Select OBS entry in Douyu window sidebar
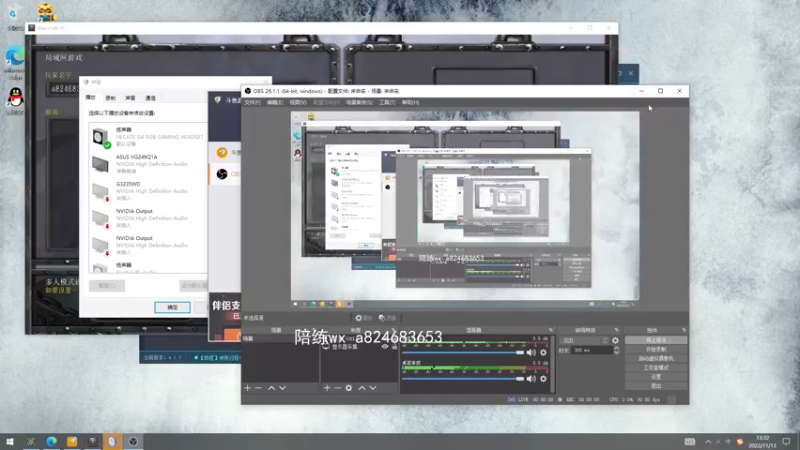 226,174
